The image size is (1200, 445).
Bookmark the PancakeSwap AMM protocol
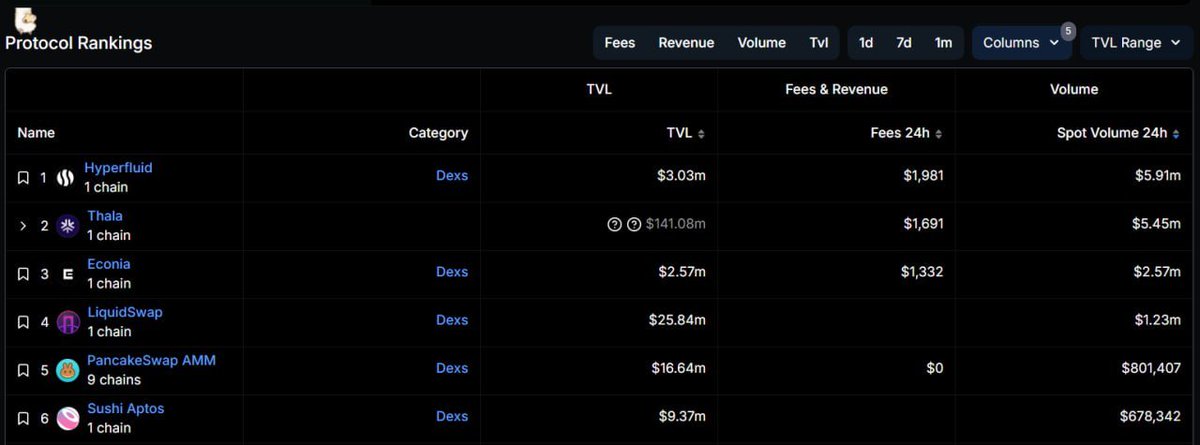pos(23,370)
